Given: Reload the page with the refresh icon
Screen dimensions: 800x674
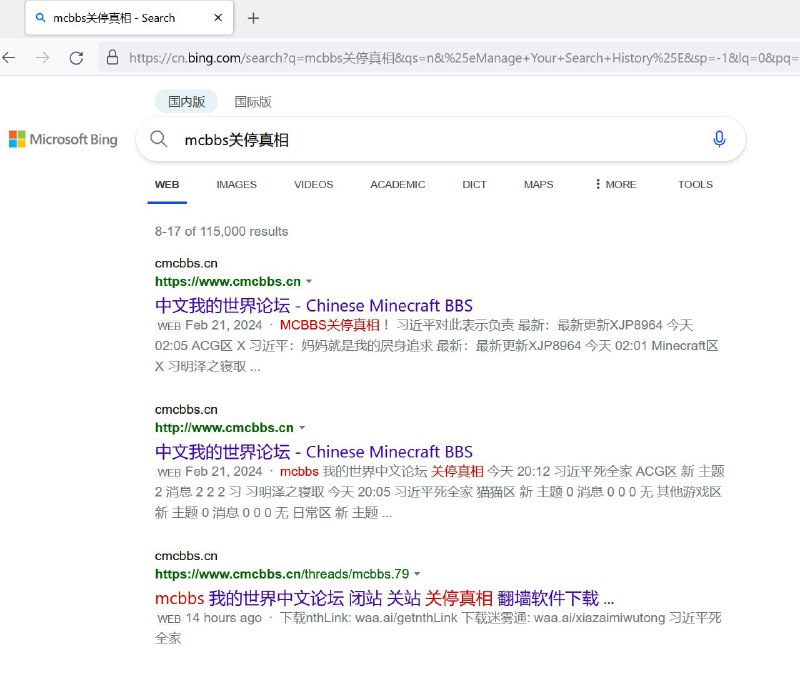Looking at the screenshot, I should click(77, 58).
